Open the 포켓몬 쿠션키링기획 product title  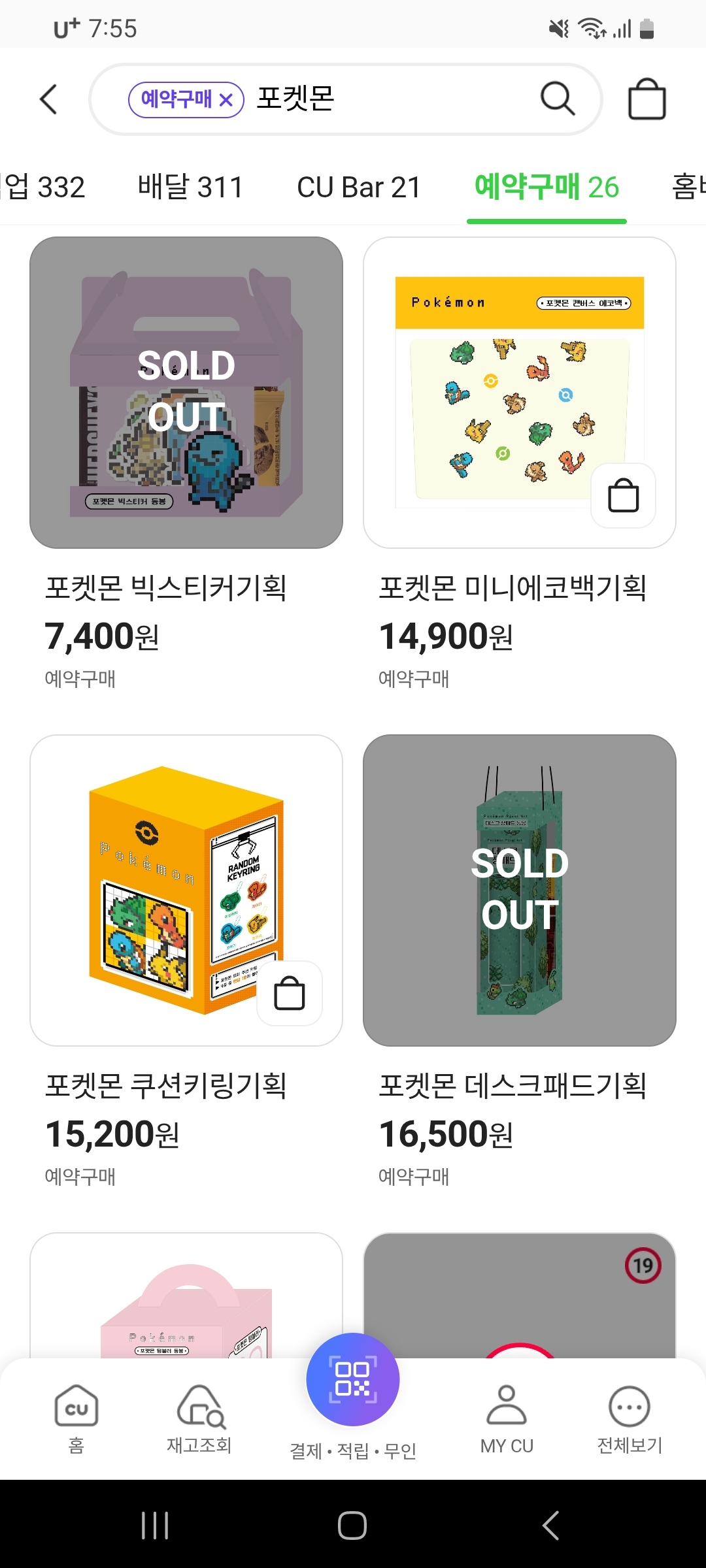[x=166, y=1085]
